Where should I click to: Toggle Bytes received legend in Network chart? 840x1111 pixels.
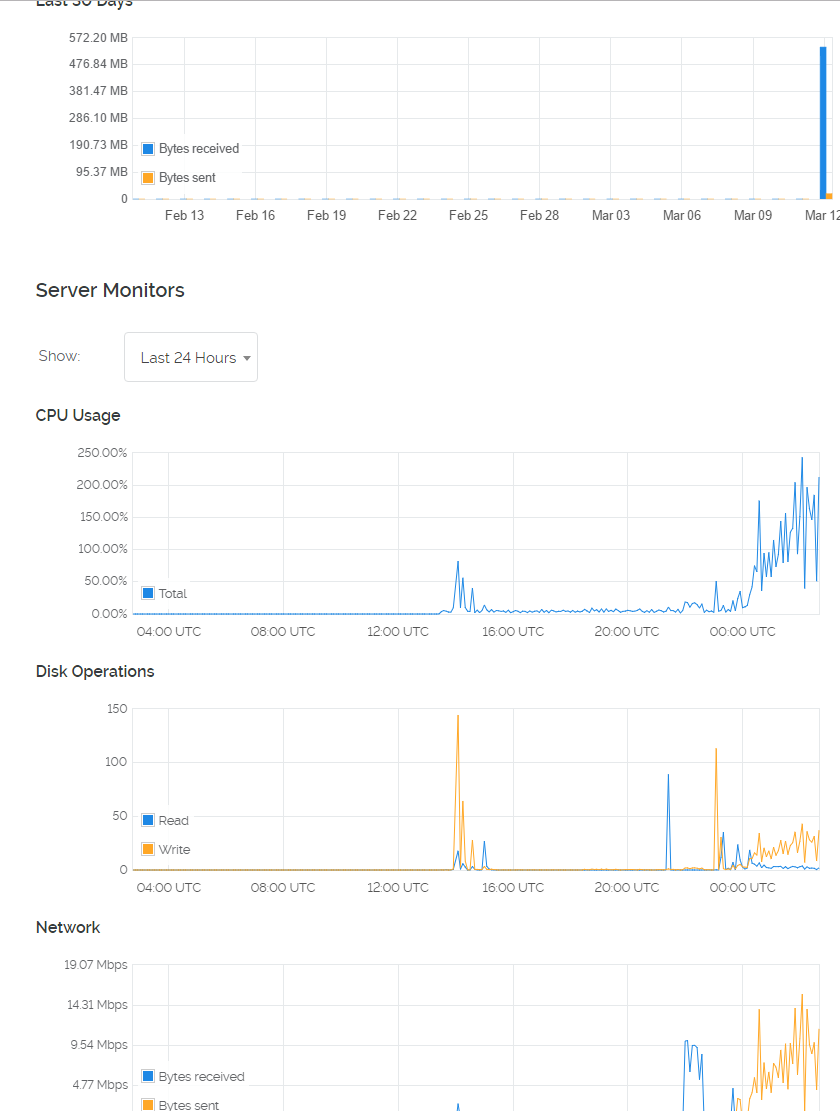(x=193, y=1076)
